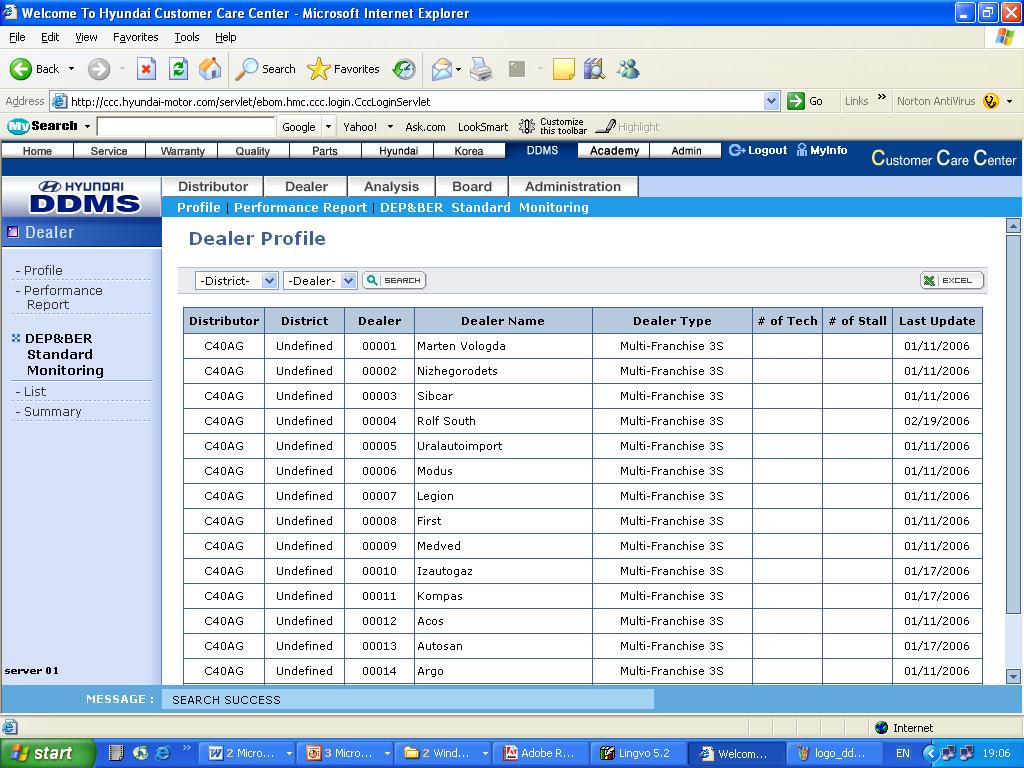
Task: Open Adobe Reader taskbar item
Action: (x=541, y=753)
